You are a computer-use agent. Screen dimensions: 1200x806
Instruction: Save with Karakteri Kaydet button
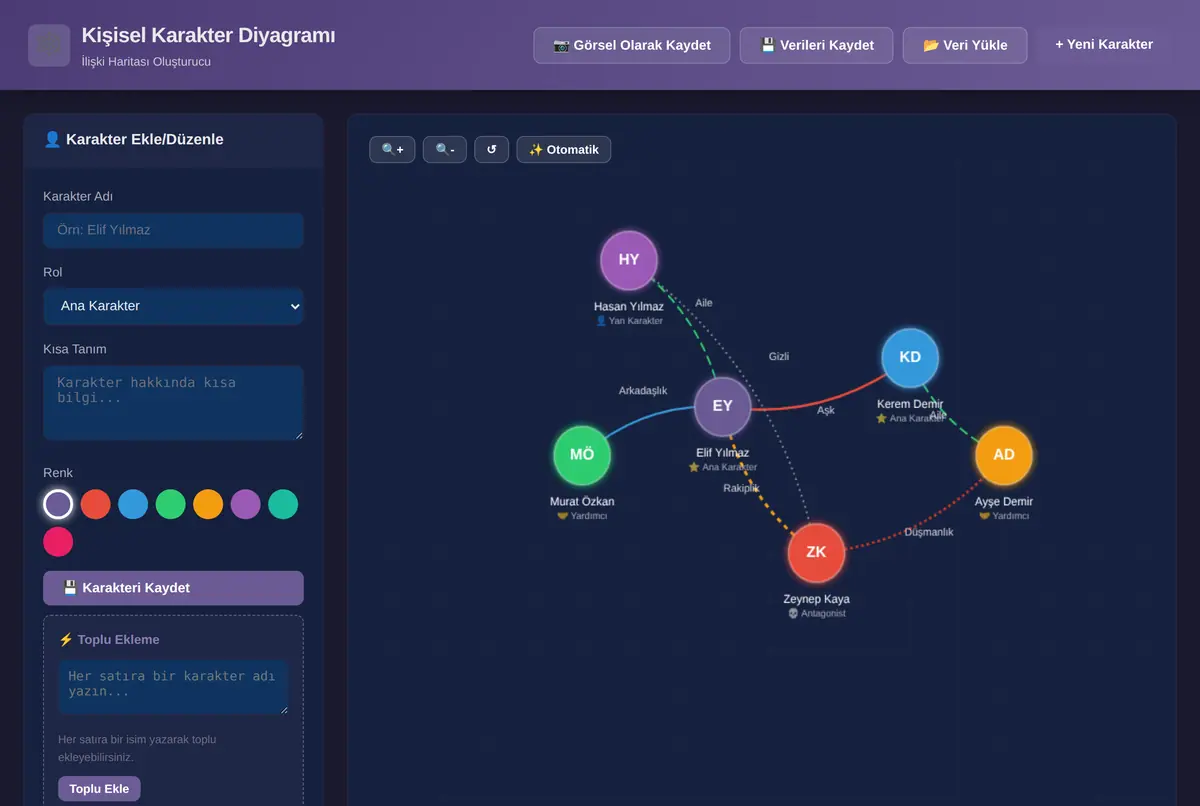point(173,588)
